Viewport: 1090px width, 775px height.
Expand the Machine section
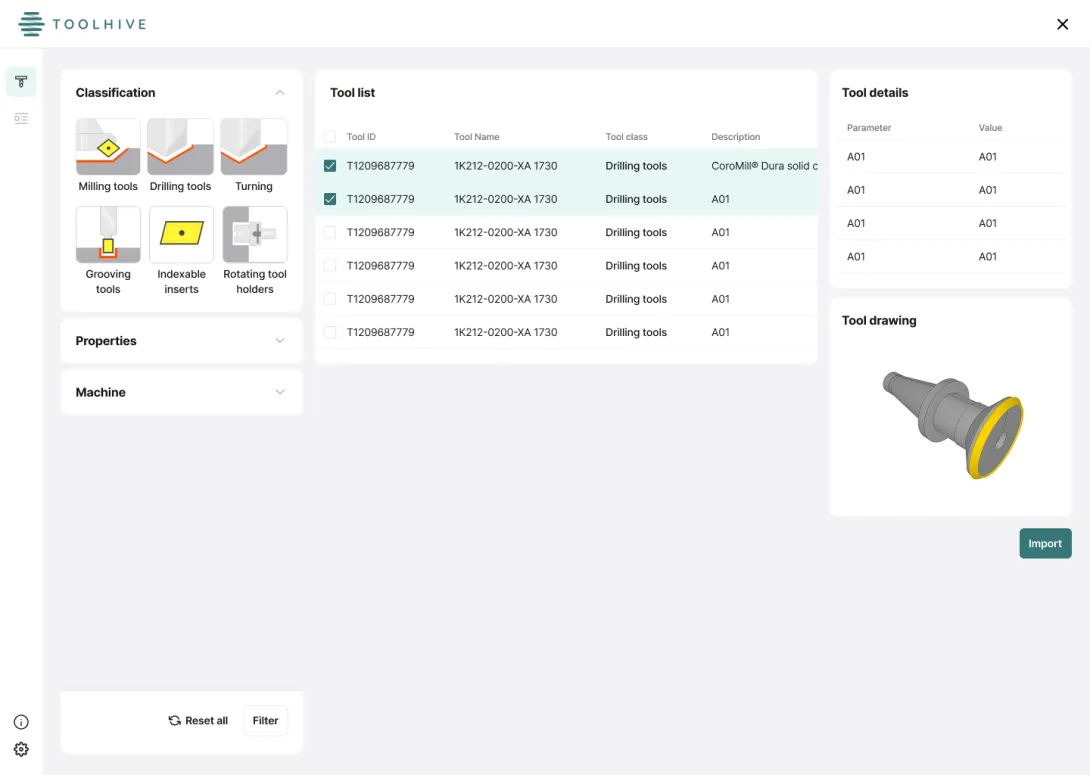(281, 392)
